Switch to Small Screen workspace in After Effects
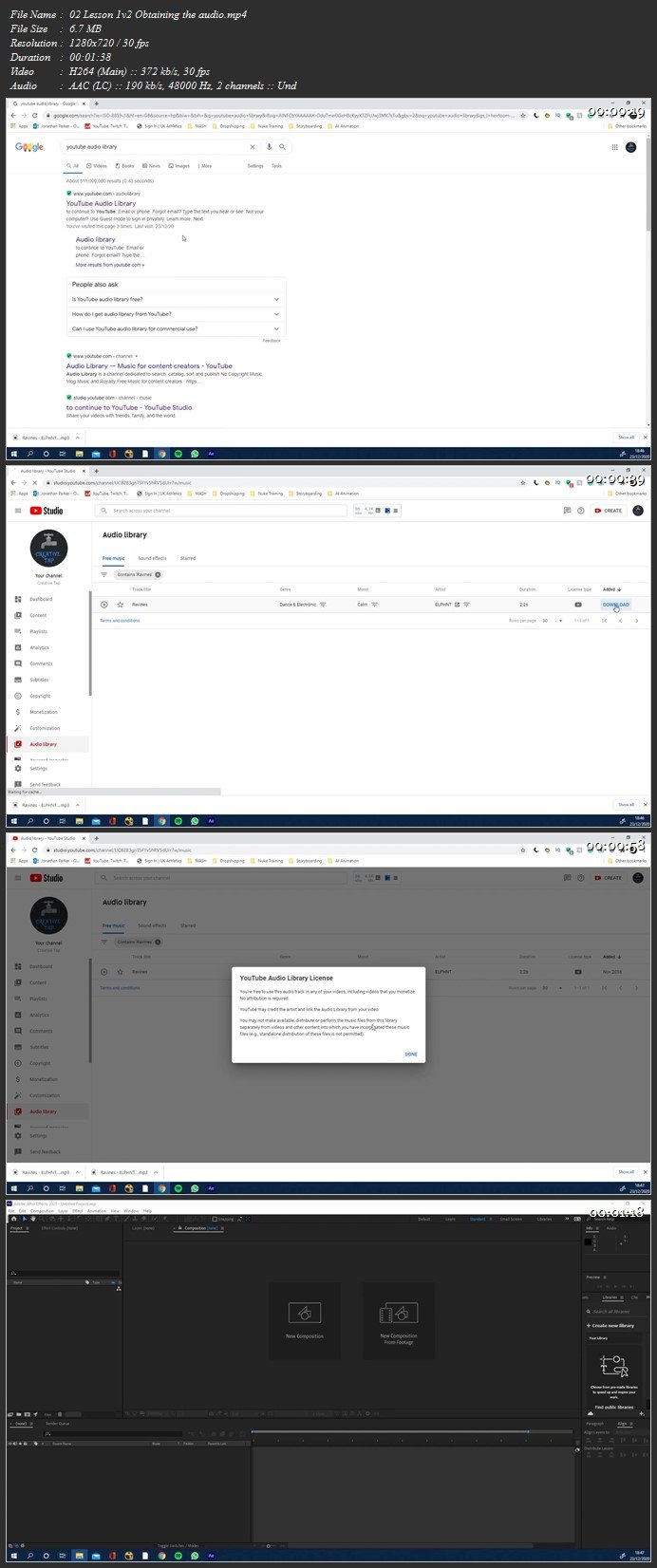The width and height of the screenshot is (657, 1568). 511,1219
